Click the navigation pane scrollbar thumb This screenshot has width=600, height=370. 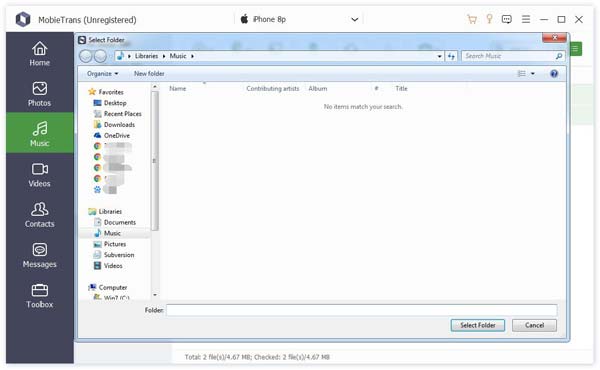155,161
